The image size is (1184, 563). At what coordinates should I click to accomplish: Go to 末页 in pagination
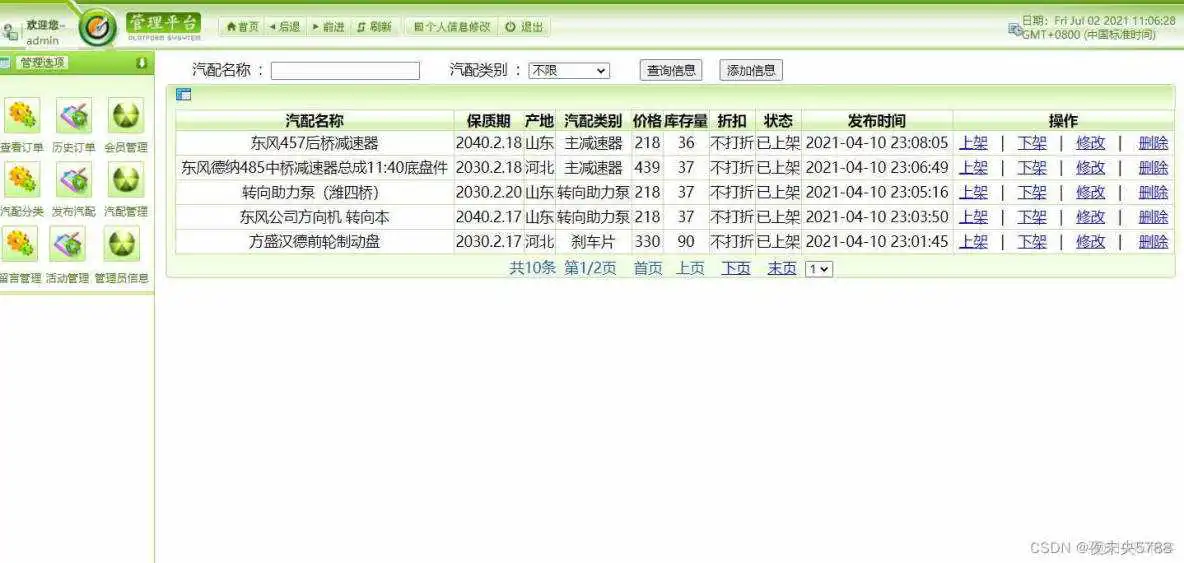782,268
